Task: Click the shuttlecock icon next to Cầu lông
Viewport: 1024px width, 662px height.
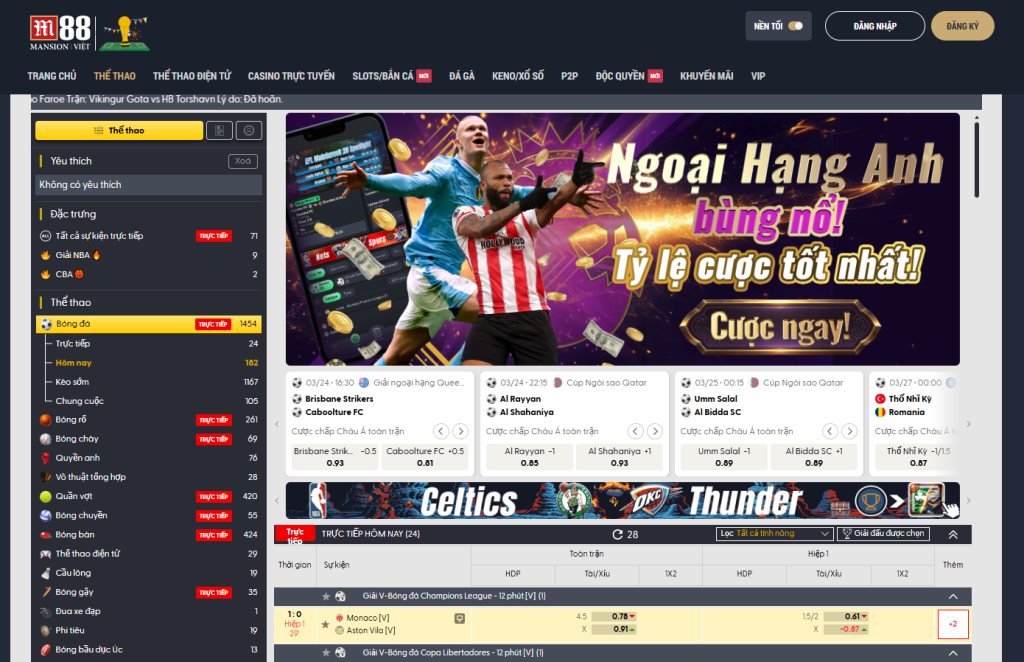Action: point(46,573)
